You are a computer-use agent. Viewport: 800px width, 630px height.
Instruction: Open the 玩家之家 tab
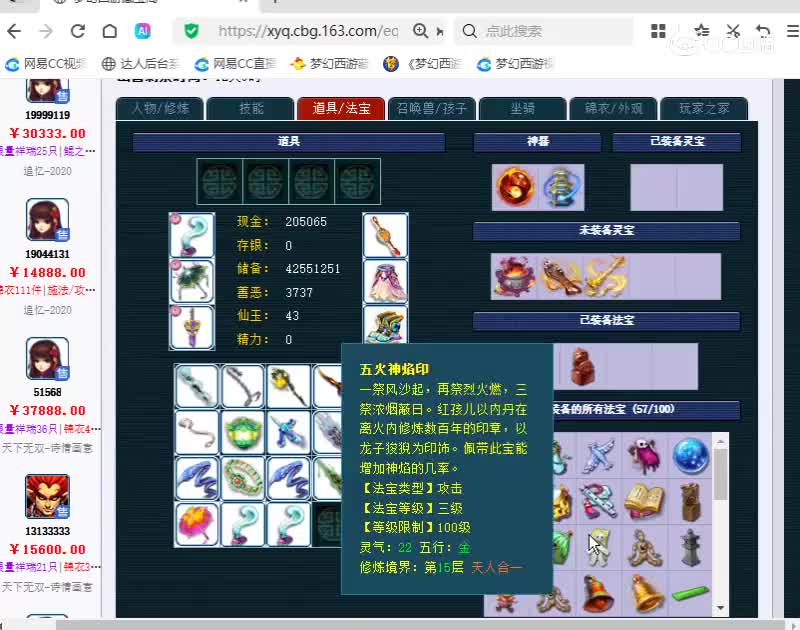(x=704, y=109)
